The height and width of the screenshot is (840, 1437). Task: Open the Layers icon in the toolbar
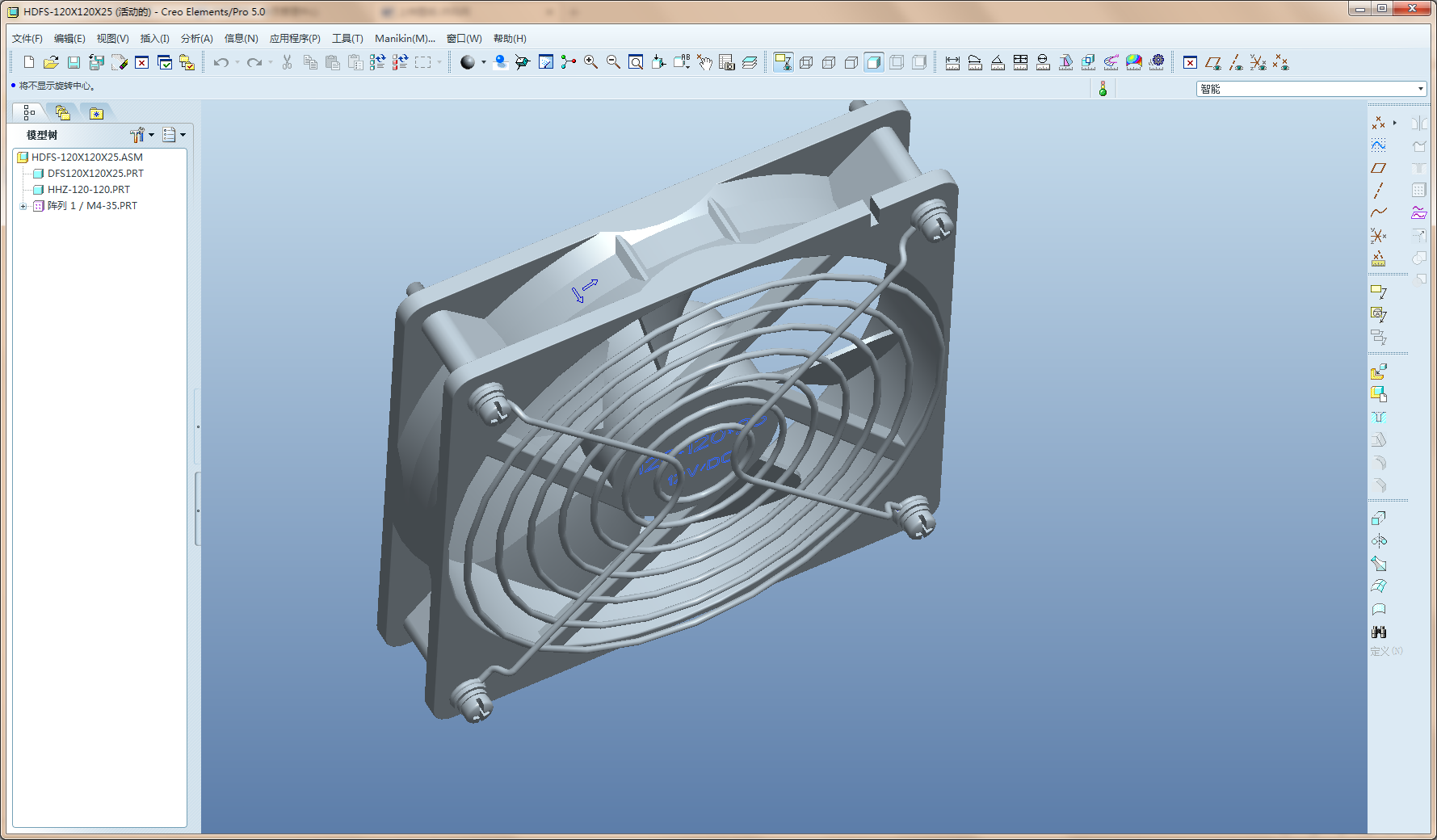click(750, 62)
